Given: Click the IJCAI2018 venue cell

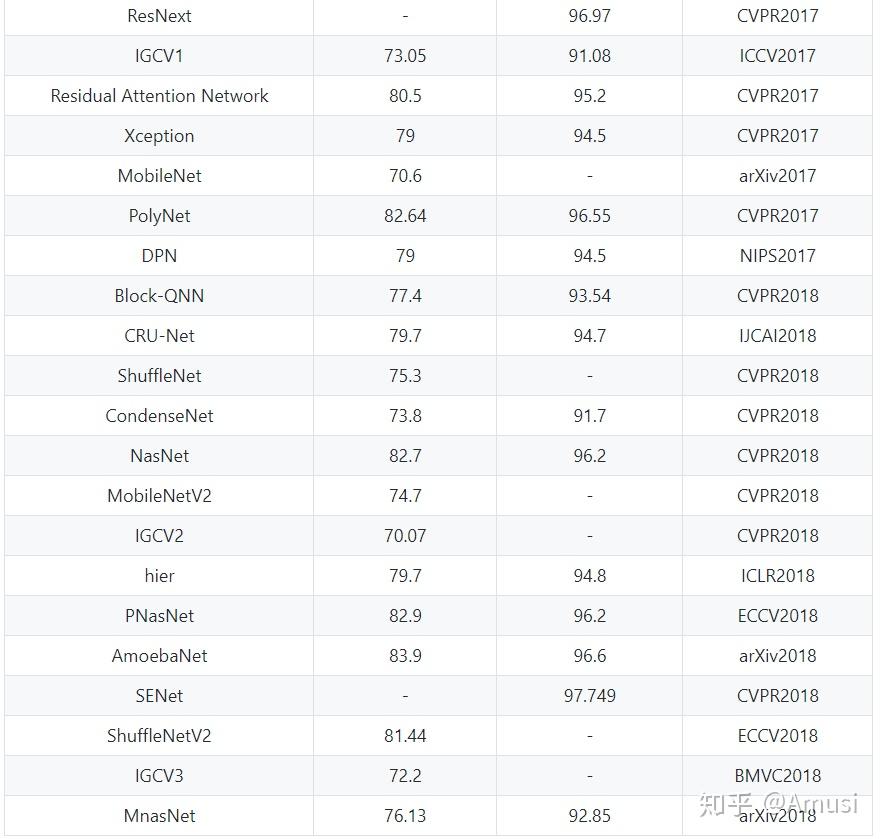Looking at the screenshot, I should click(777, 336).
